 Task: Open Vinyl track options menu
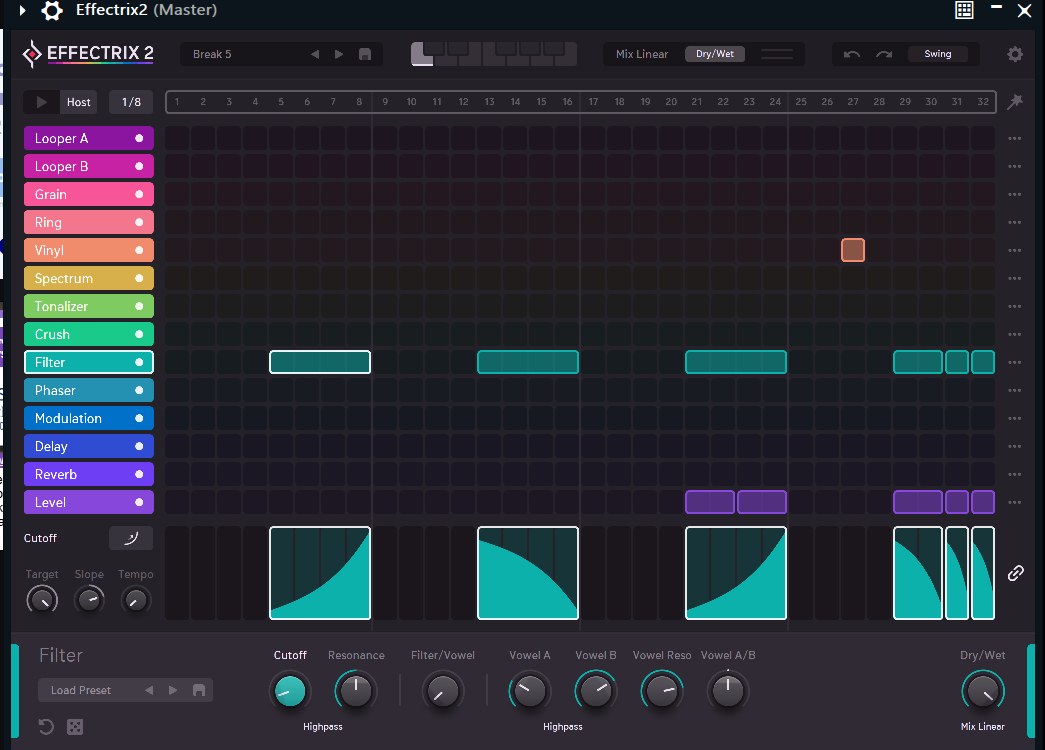click(1014, 251)
